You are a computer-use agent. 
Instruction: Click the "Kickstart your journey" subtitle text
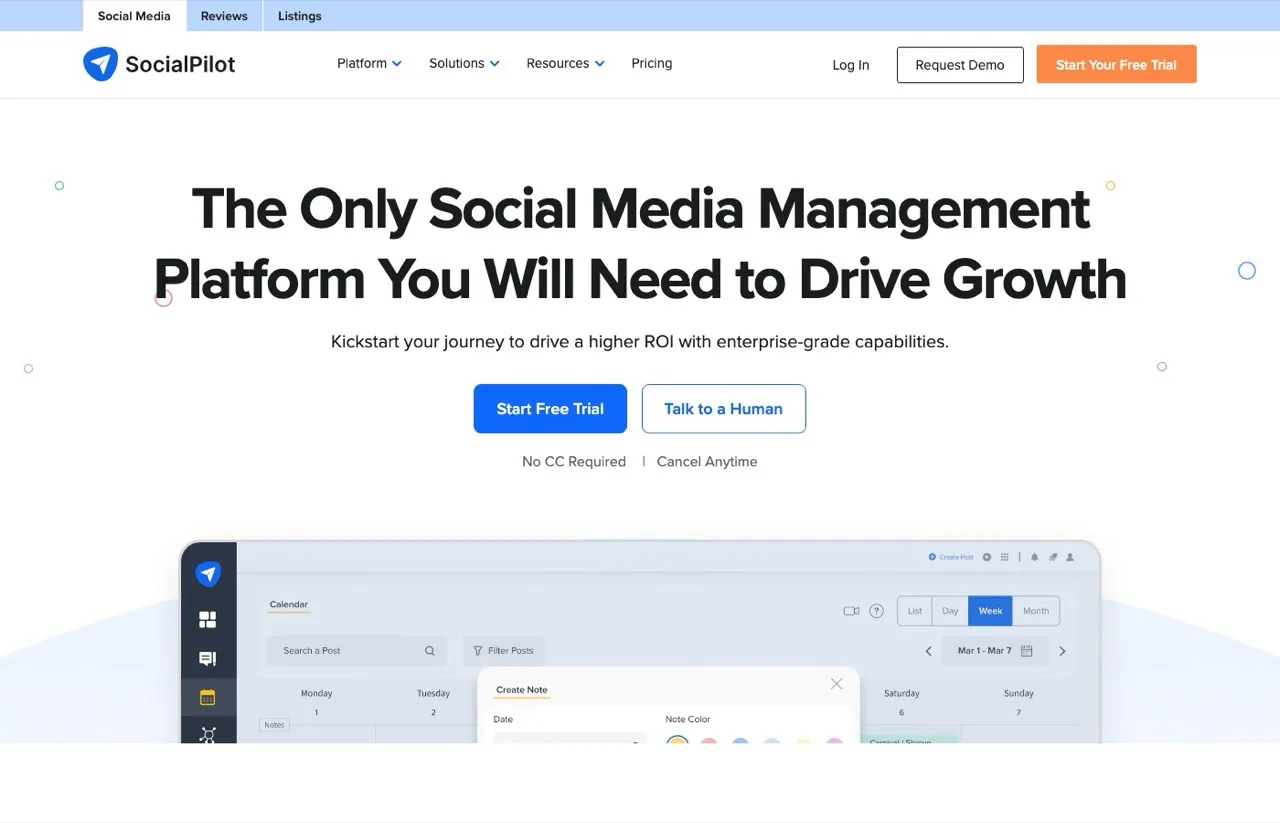click(x=640, y=342)
